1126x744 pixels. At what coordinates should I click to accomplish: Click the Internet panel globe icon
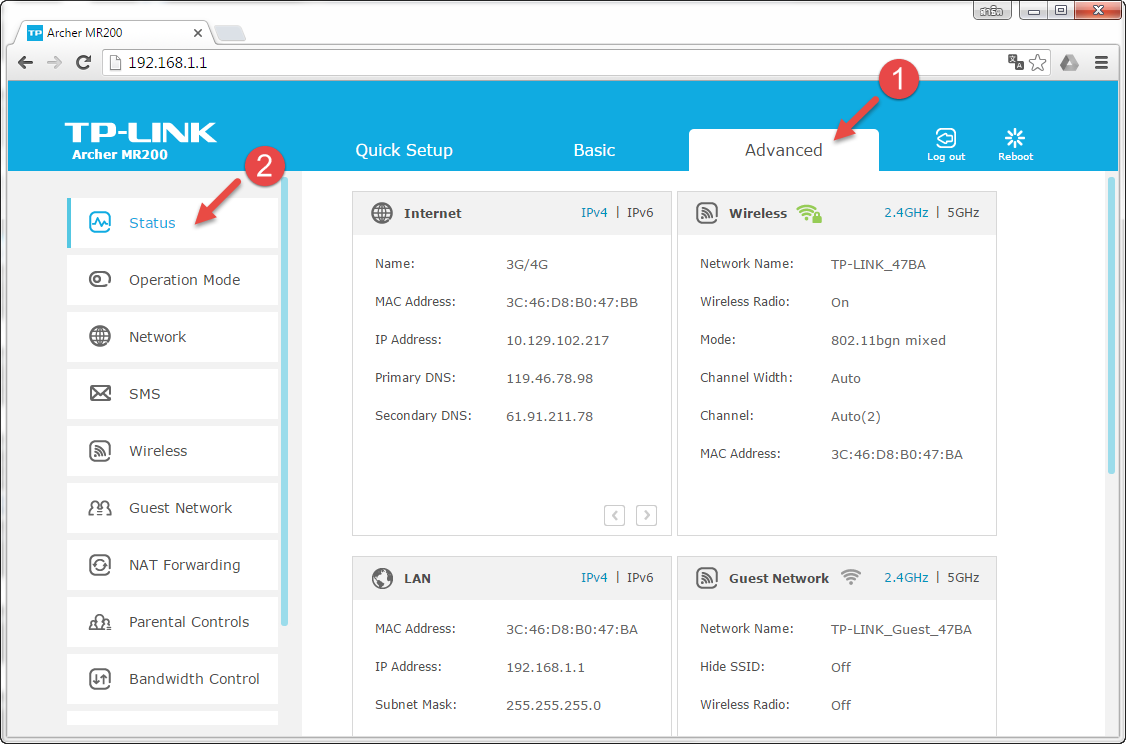pos(382,213)
